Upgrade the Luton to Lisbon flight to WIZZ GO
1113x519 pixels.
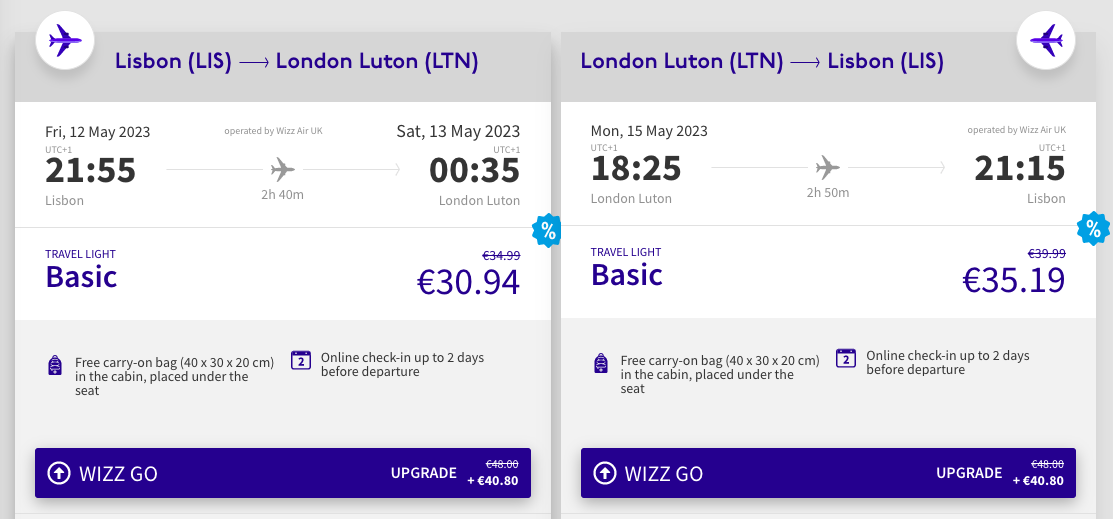pos(828,473)
